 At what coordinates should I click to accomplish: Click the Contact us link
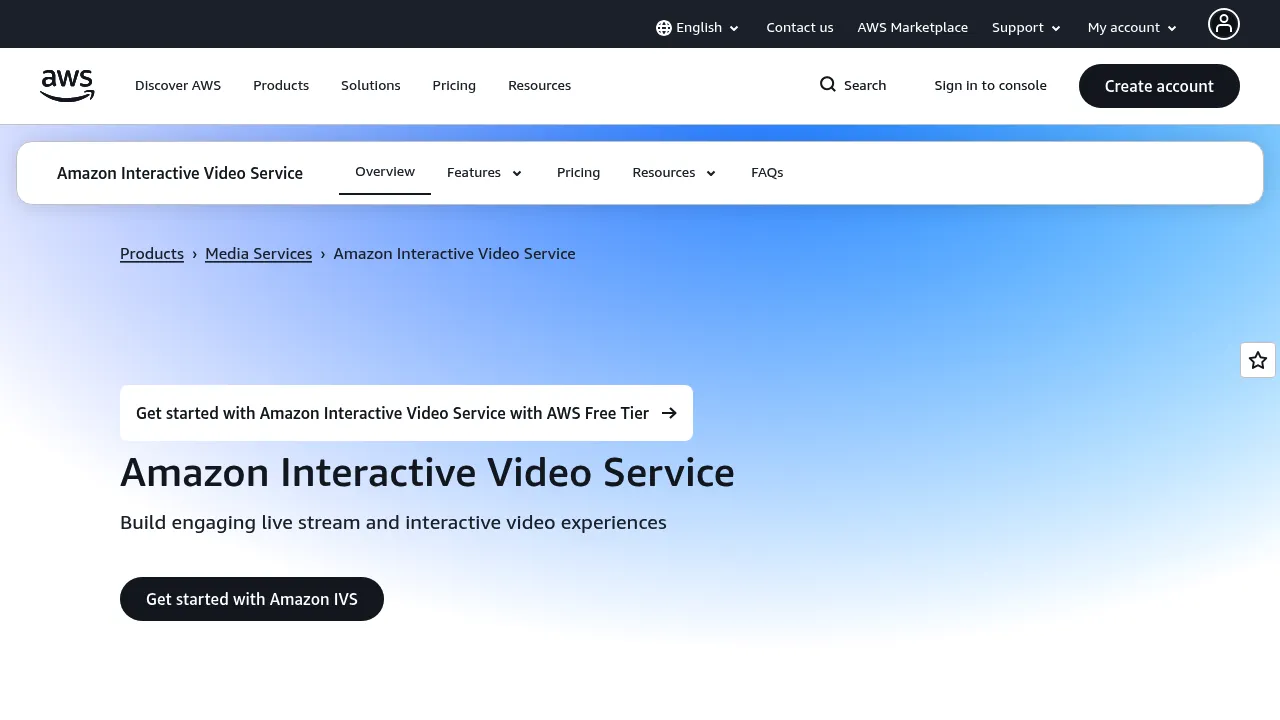800,28
